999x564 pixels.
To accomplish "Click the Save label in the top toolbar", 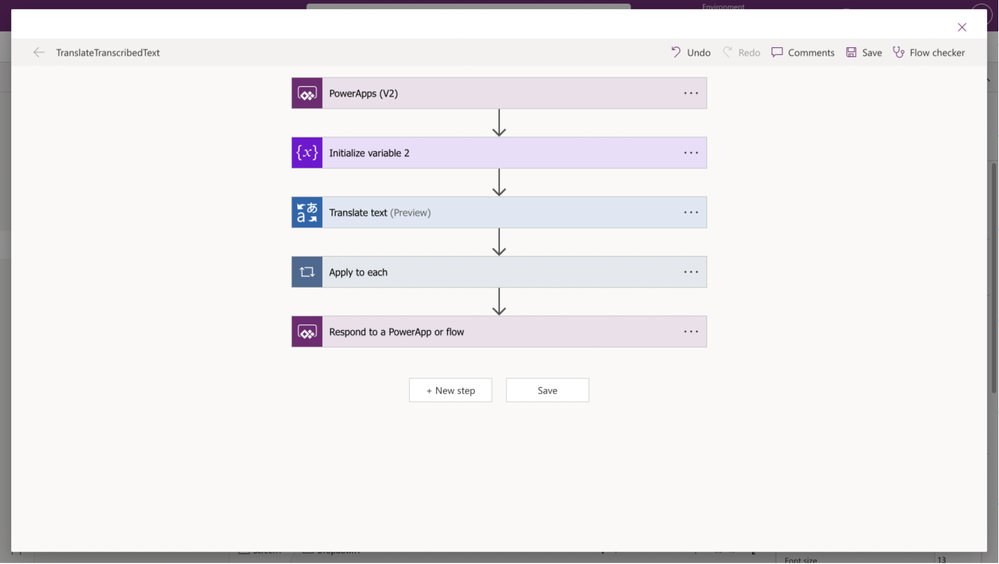I will coord(872,52).
